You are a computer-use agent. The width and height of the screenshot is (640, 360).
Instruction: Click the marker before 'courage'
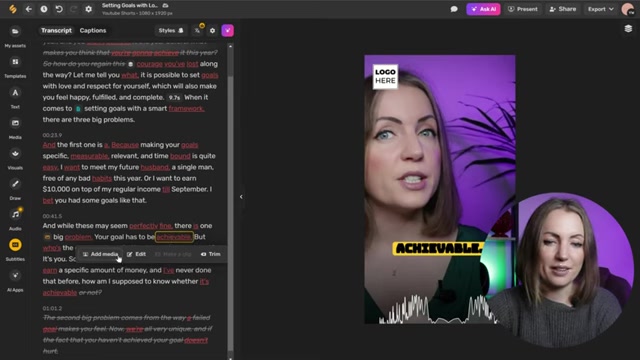coord(131,64)
